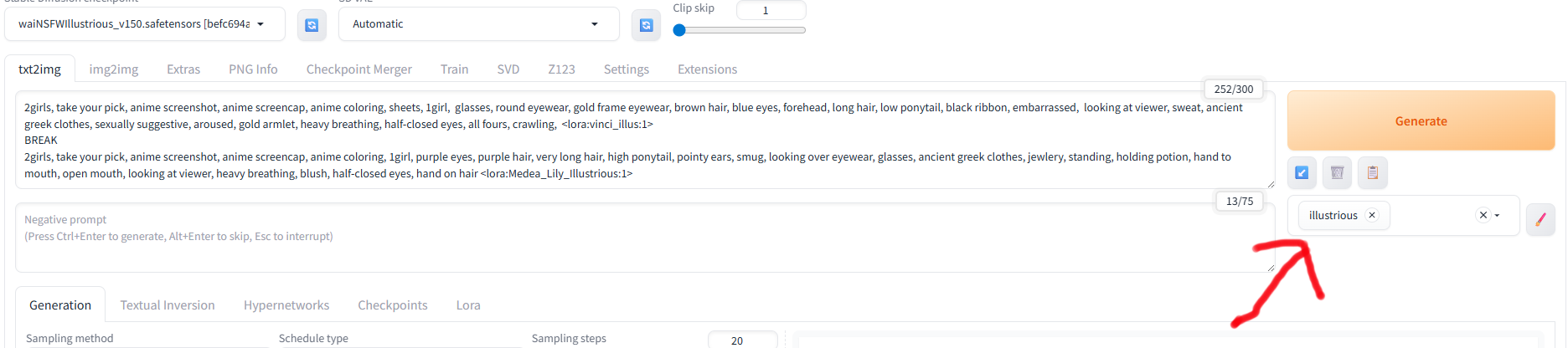Open the style editor paintbrush icon
The width and height of the screenshot is (1568, 348).
point(1540,219)
